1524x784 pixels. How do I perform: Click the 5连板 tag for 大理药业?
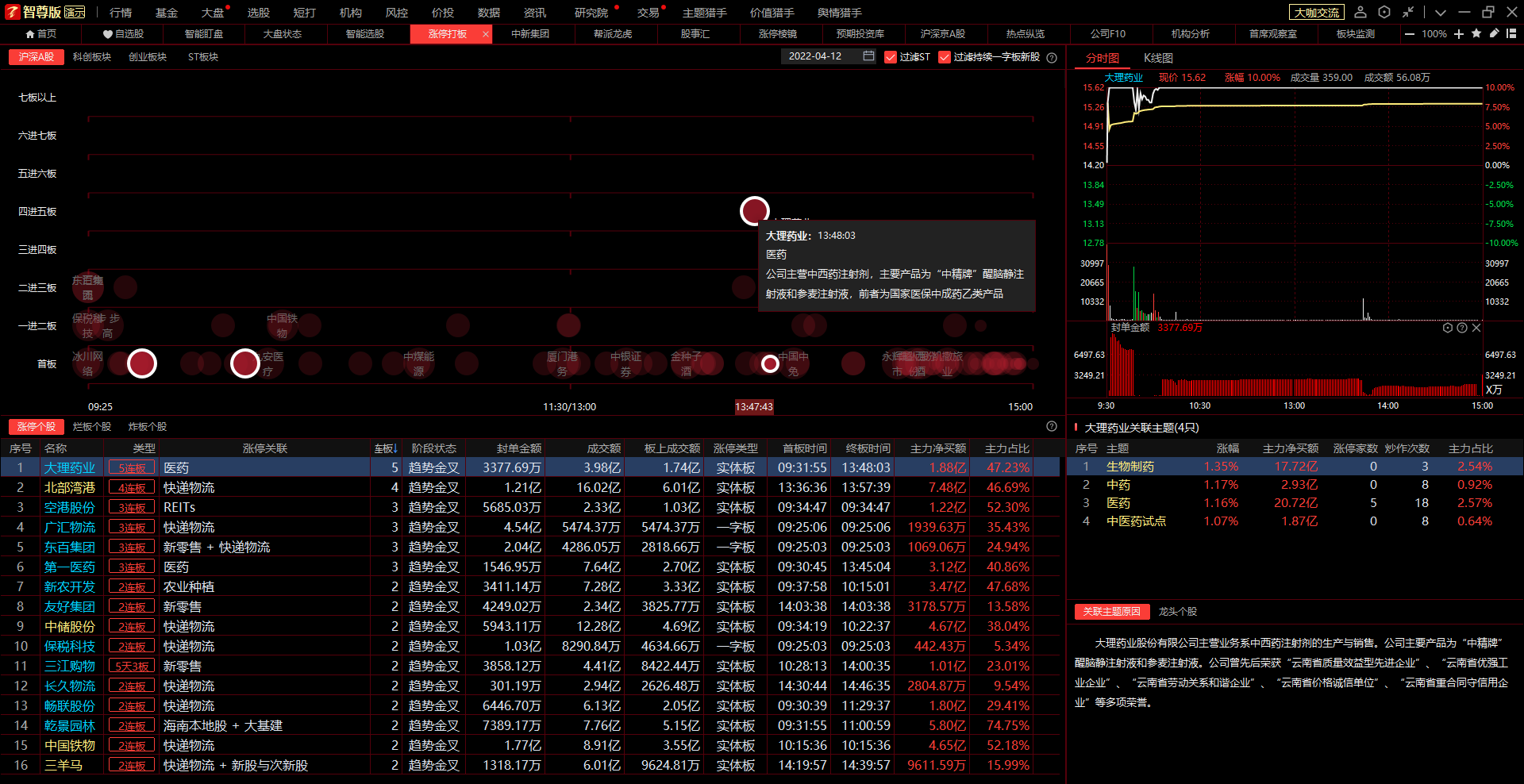132,468
